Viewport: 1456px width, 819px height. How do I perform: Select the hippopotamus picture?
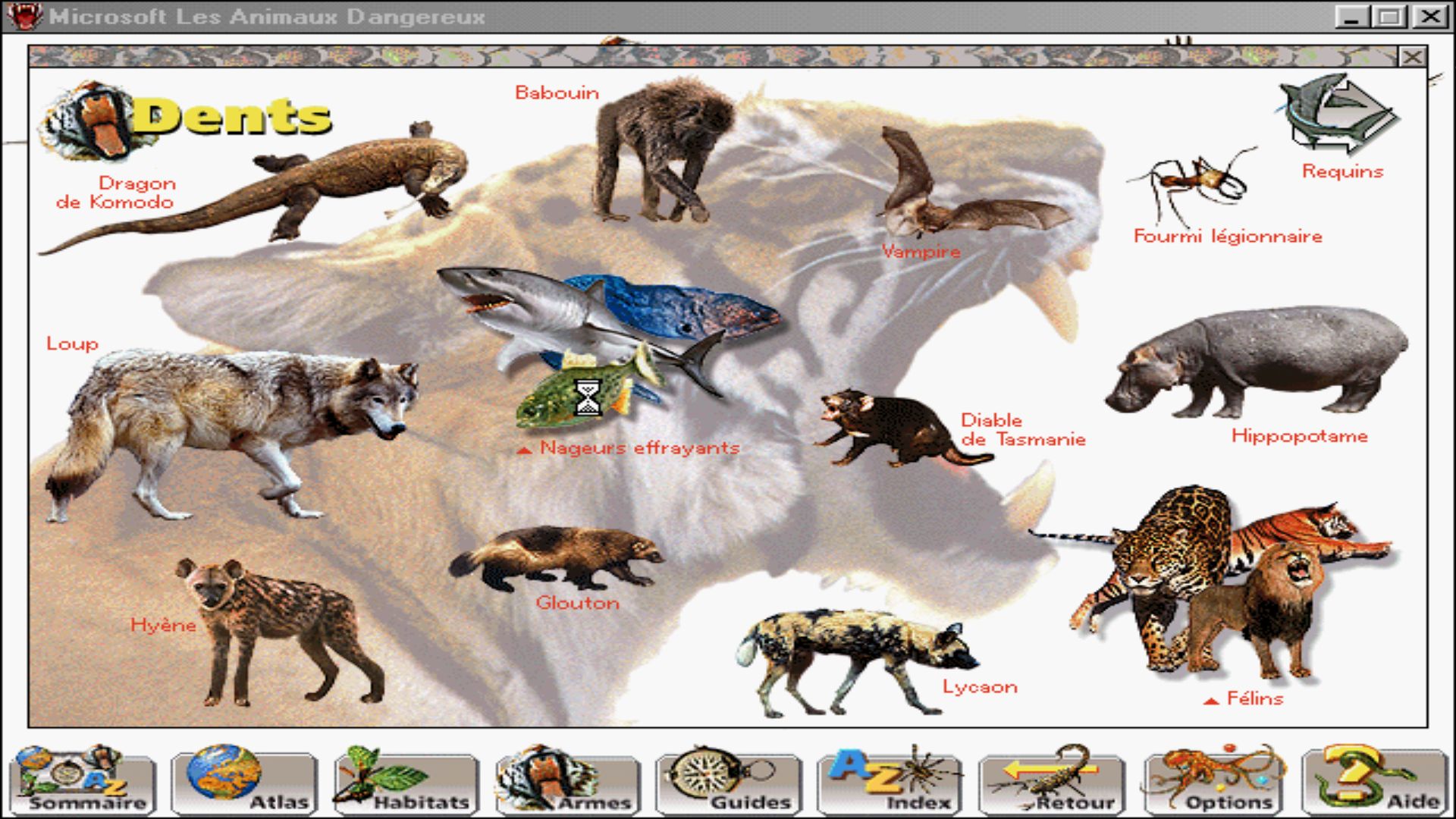coord(1259,362)
